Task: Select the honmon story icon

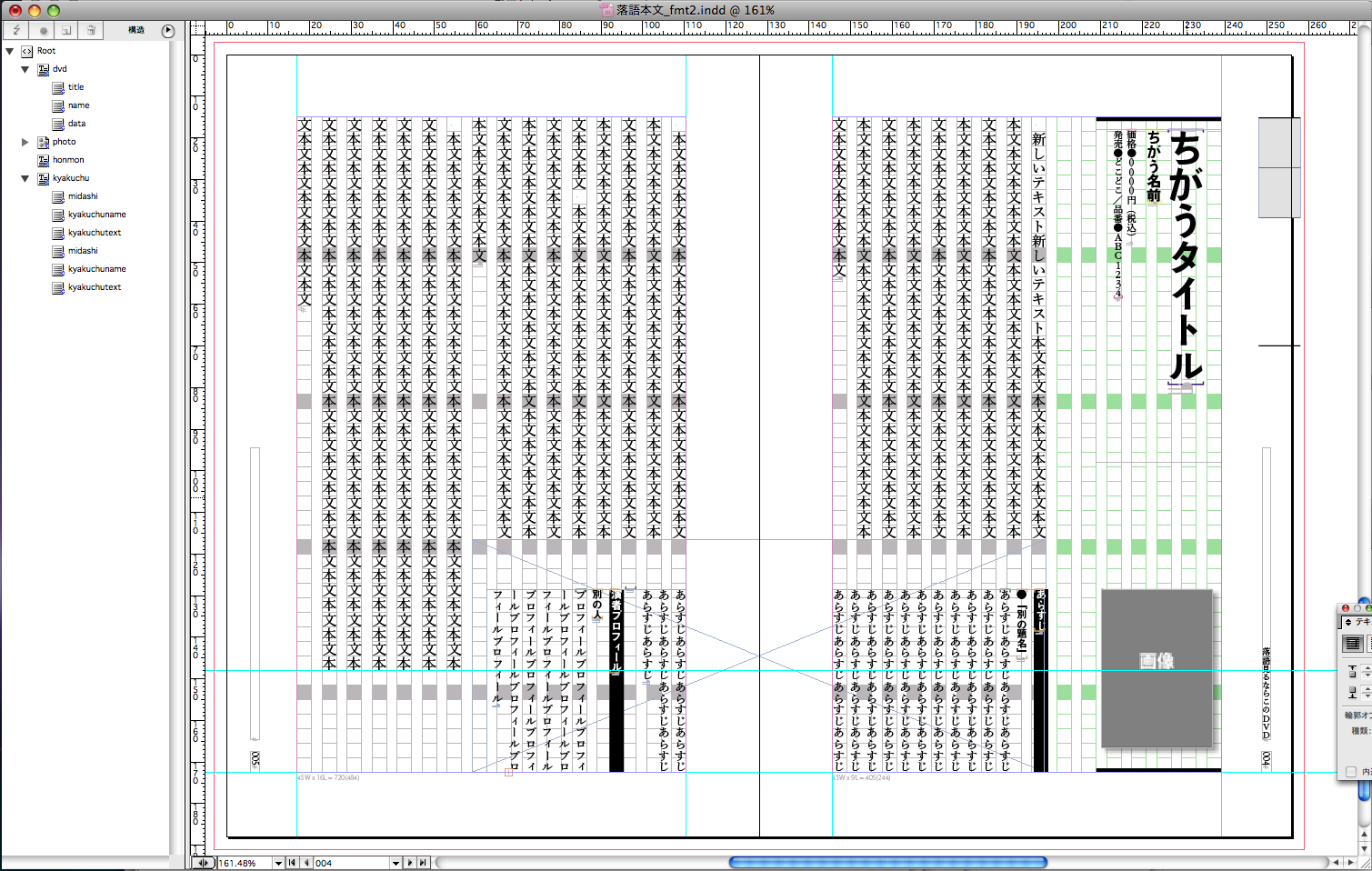Action: click(x=43, y=160)
